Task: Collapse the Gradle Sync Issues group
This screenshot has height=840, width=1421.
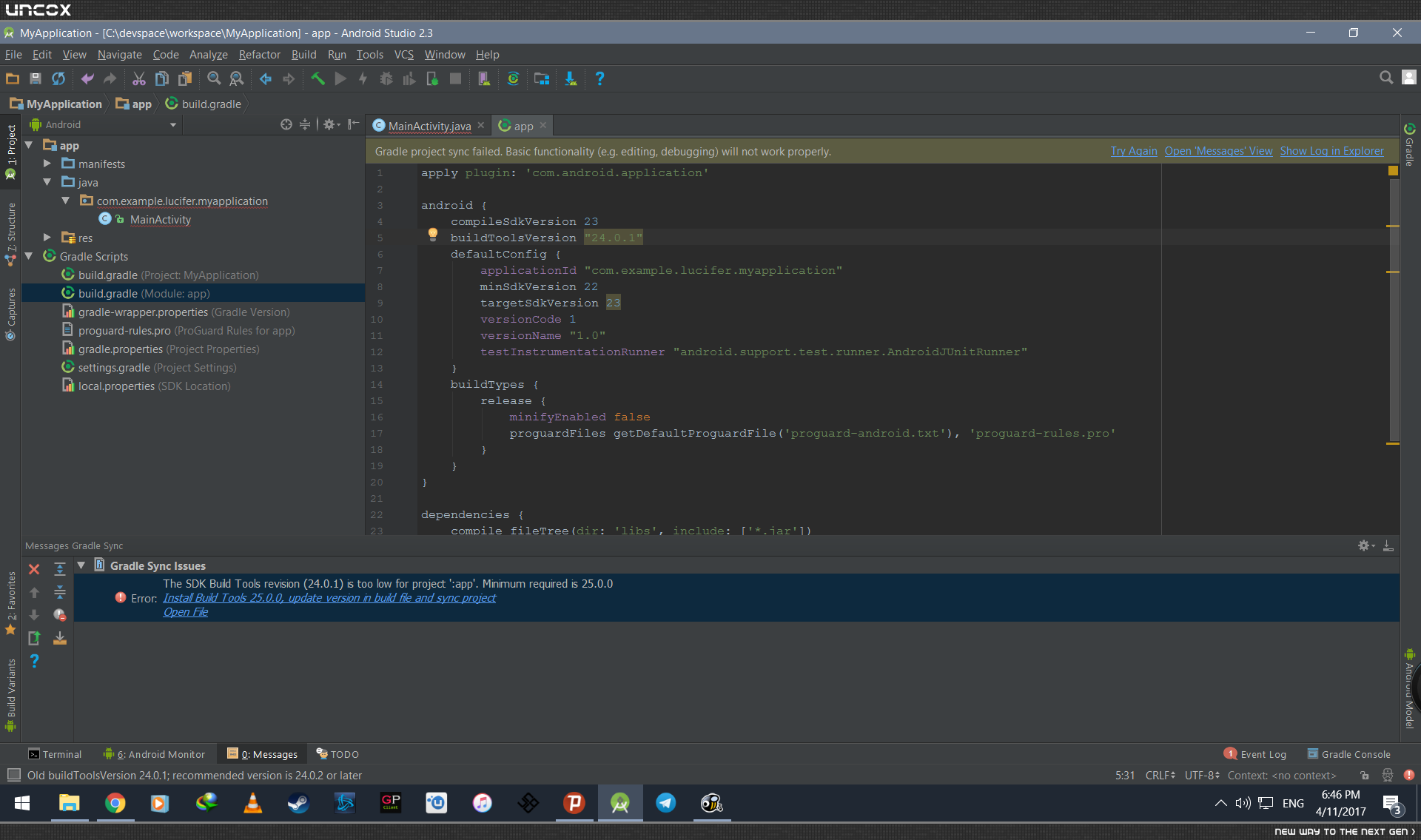Action: pyautogui.click(x=81, y=565)
